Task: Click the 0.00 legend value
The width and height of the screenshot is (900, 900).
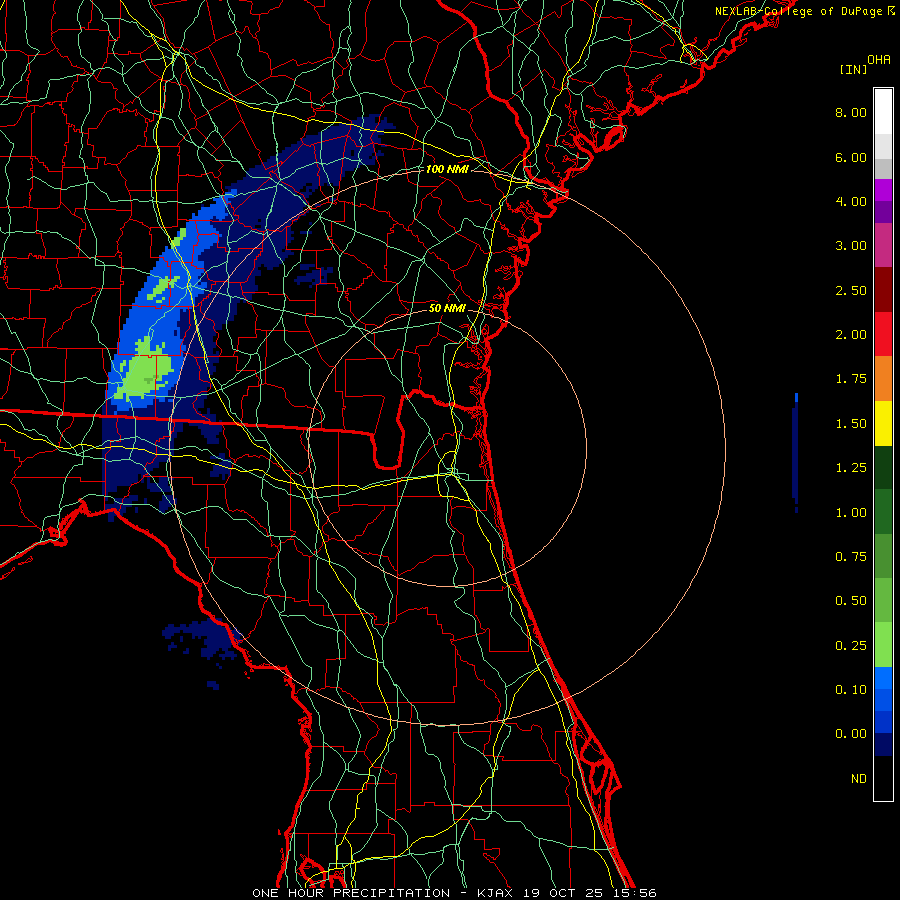Action: [851, 734]
